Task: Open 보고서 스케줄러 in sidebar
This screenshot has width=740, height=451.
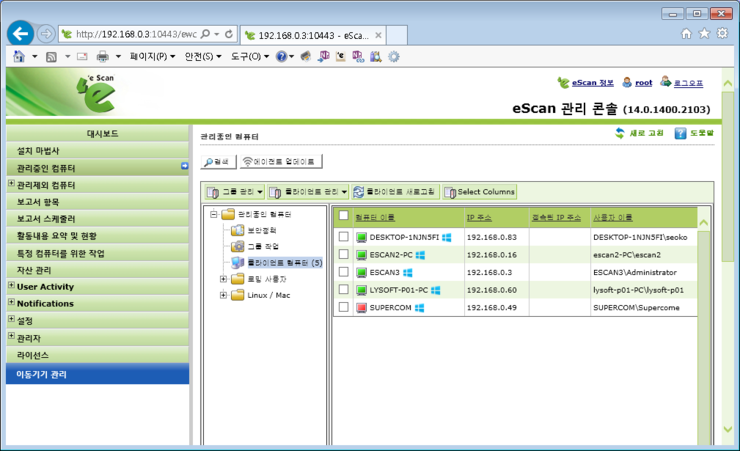Action: click(x=98, y=219)
